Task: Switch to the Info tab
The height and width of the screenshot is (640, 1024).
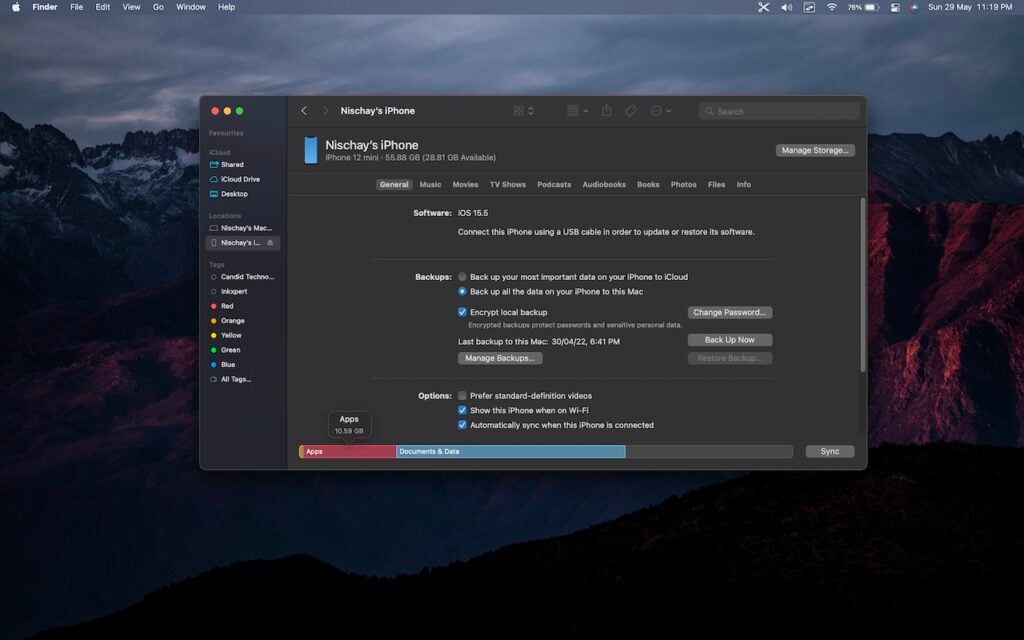Action: [744, 185]
